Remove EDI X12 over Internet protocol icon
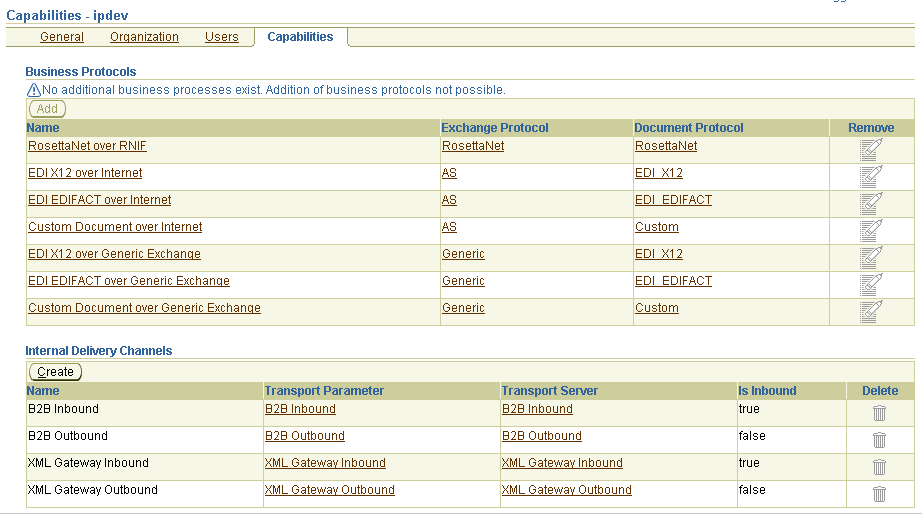922x514 pixels. pos(871,176)
